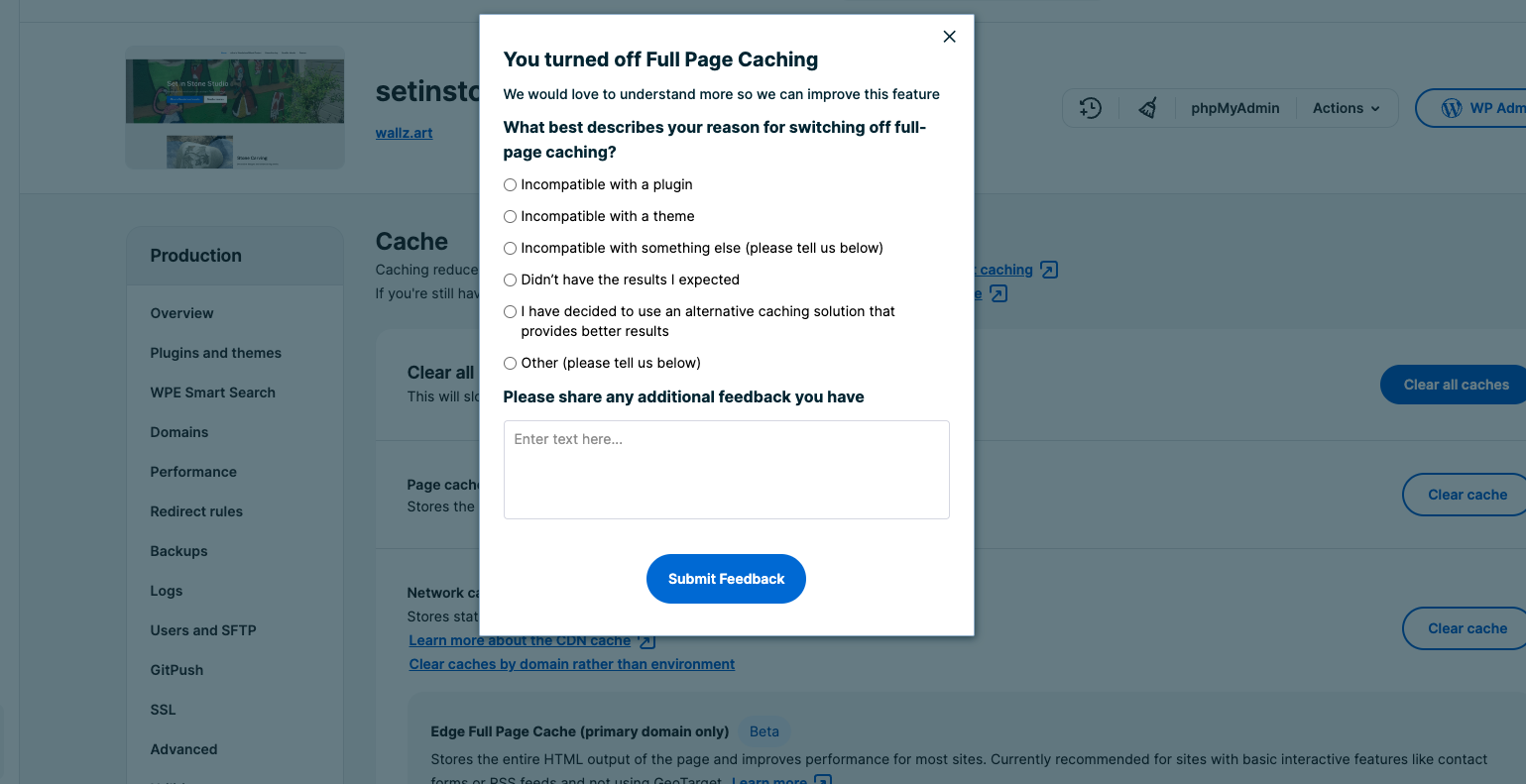Click the backup history icon in the top toolbar
Viewport: 1526px width, 784px height.
point(1091,108)
